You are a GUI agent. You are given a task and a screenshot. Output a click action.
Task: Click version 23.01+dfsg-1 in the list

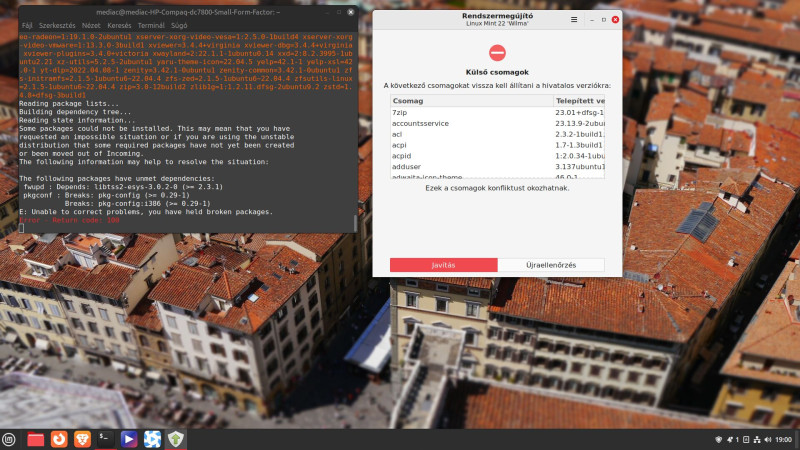point(580,112)
